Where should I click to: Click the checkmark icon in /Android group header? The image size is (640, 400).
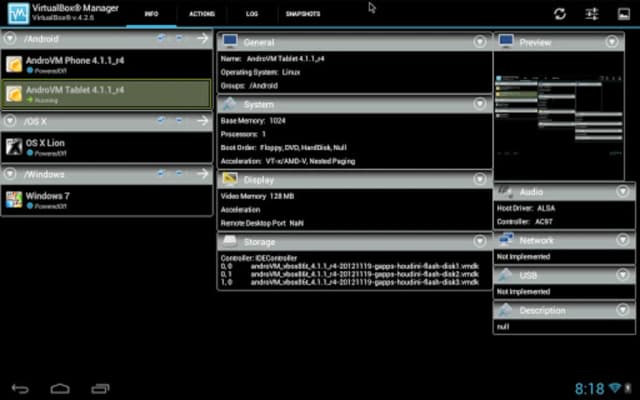coord(161,38)
